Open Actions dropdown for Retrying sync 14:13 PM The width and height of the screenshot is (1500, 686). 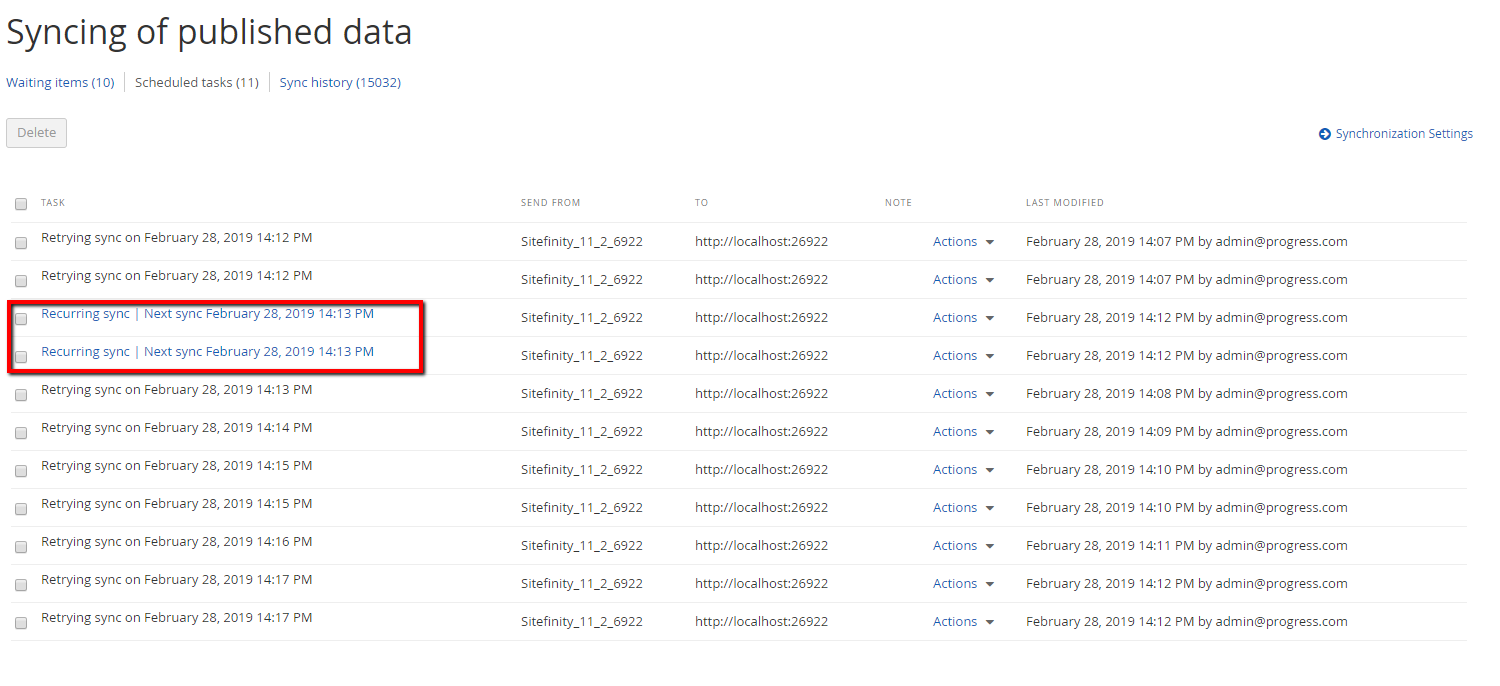click(x=963, y=394)
